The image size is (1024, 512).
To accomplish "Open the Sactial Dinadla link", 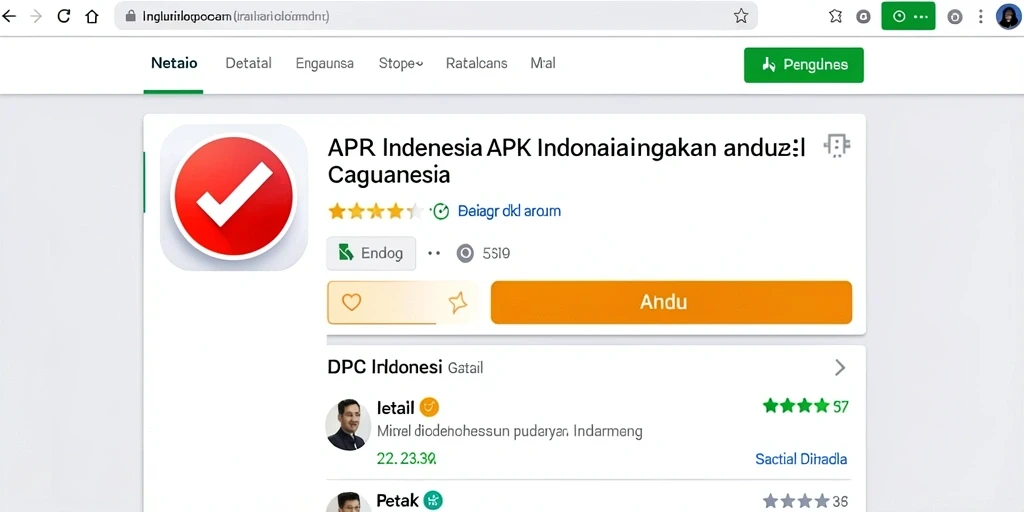I will (x=801, y=459).
